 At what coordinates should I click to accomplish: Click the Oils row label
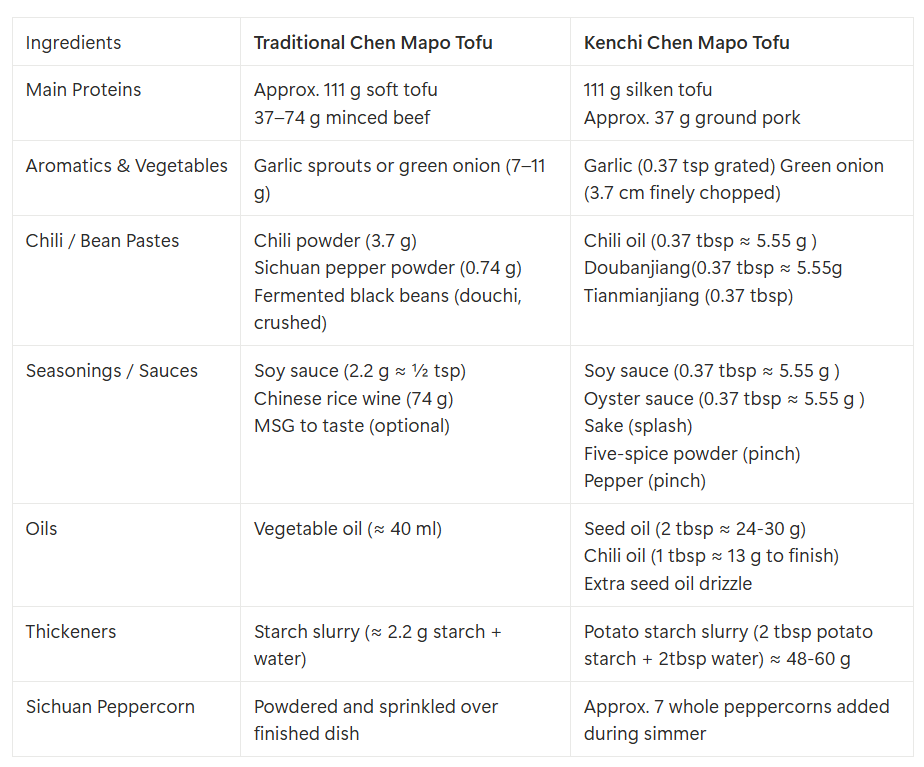(x=41, y=528)
